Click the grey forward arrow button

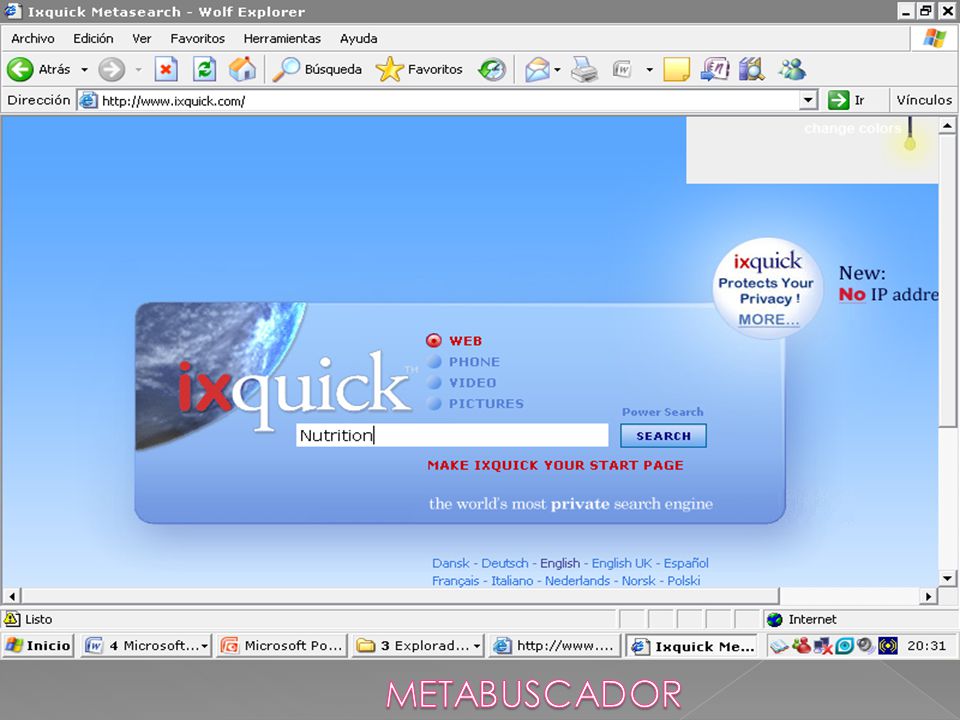pyautogui.click(x=111, y=69)
